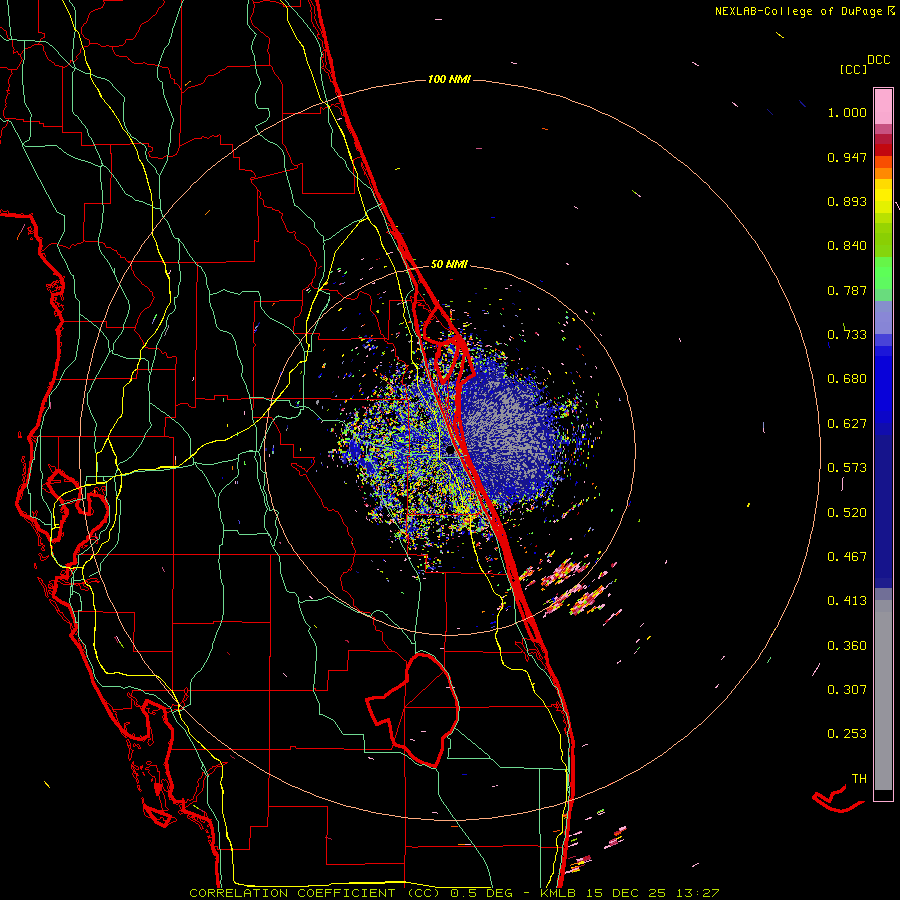The height and width of the screenshot is (900, 900).
Task: Select the 0.307 scale value
Action: pos(847,689)
